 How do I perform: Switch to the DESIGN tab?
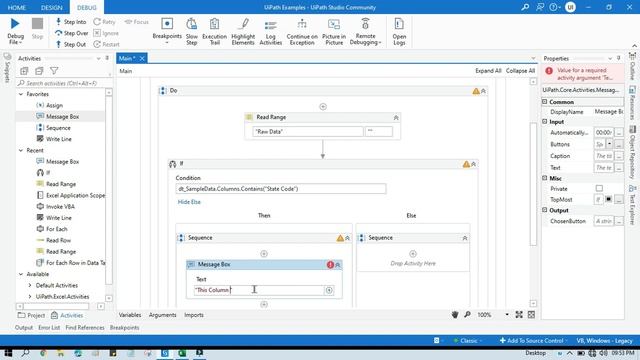(x=51, y=7)
